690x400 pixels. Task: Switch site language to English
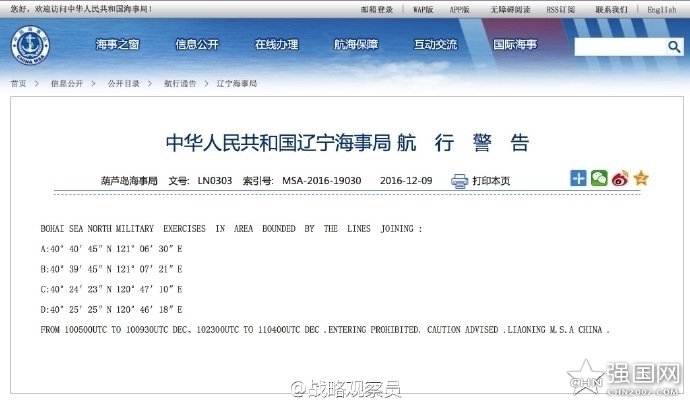[661, 9]
